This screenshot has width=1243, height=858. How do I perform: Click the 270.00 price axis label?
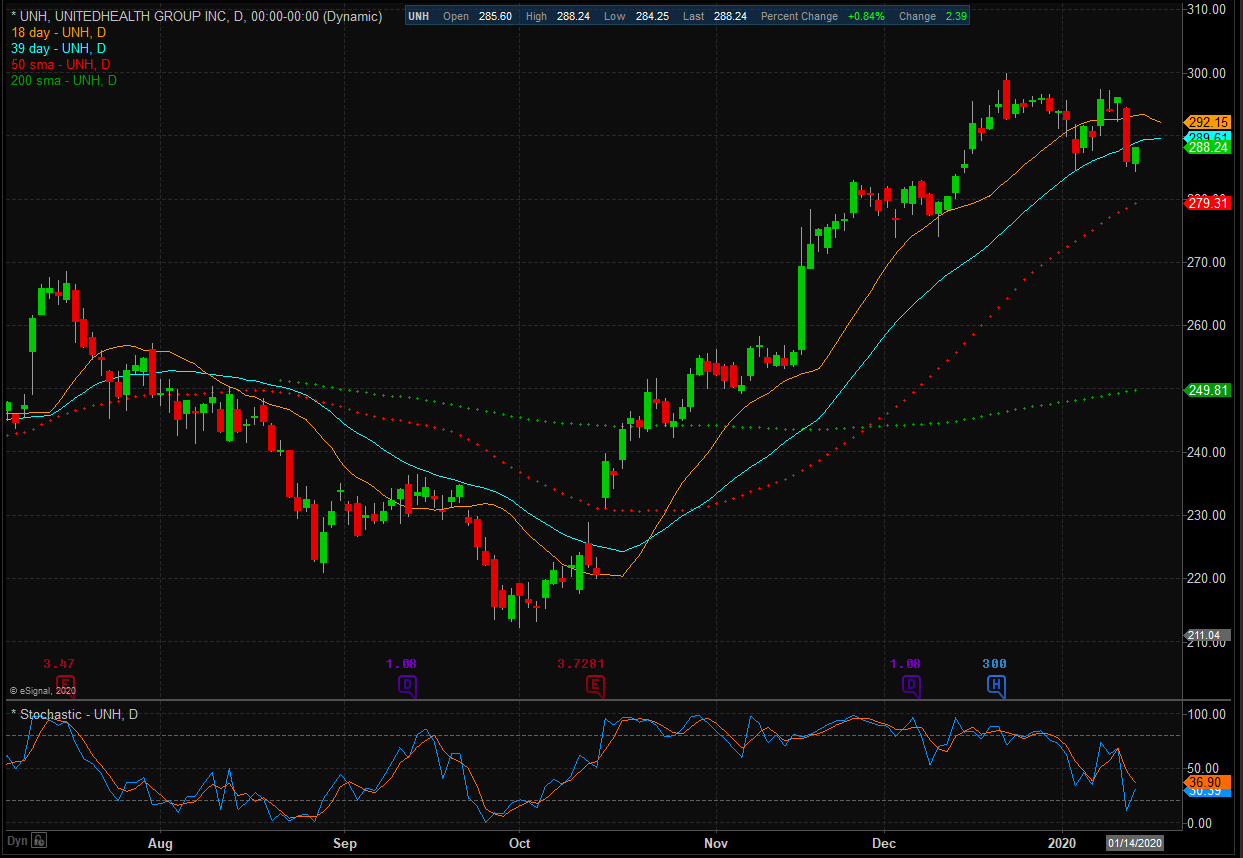click(1208, 262)
